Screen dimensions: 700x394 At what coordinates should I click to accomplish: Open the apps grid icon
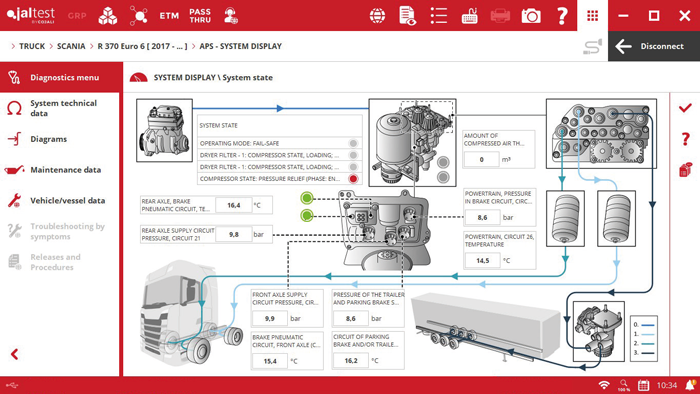(592, 16)
